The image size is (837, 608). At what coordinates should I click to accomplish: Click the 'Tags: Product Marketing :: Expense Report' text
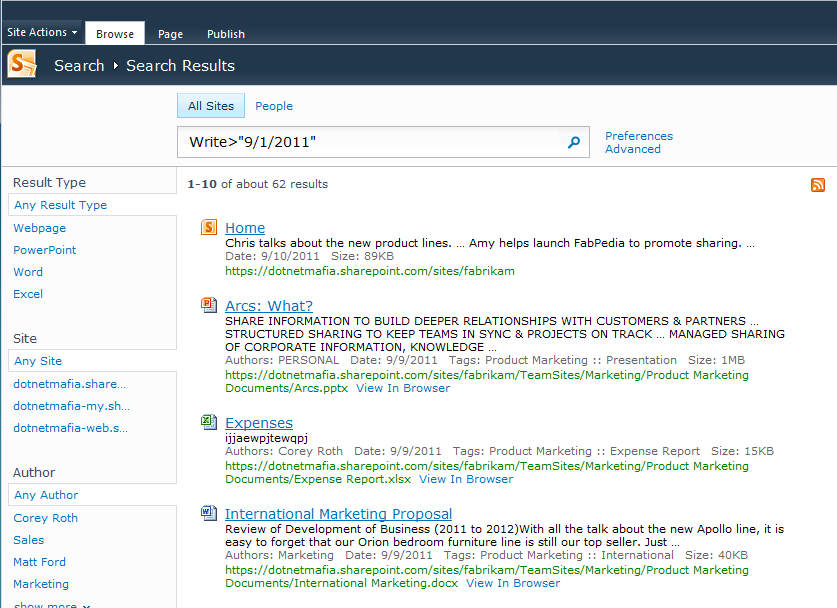pos(576,451)
